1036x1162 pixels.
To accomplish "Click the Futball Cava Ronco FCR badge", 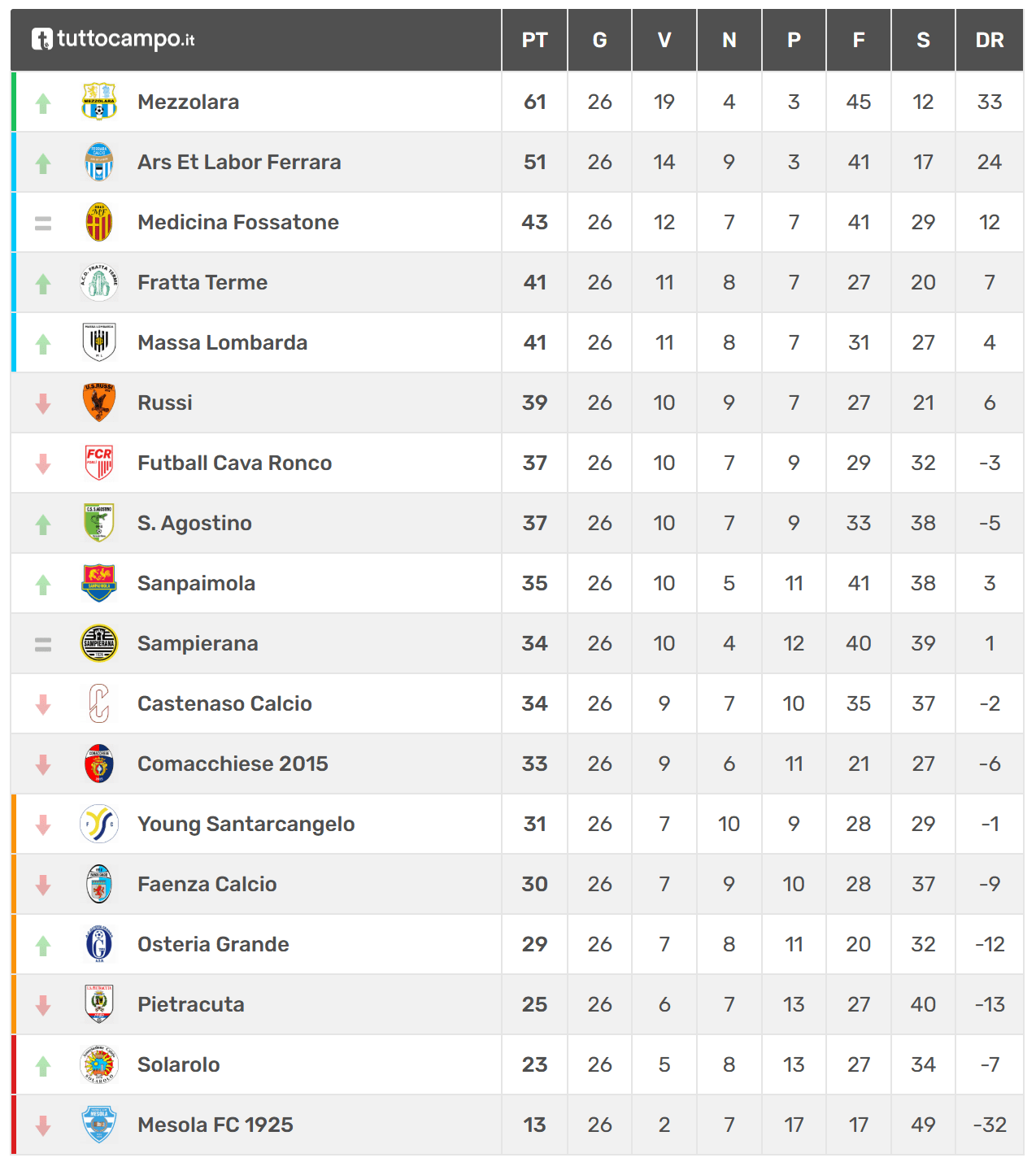I will point(99,463).
